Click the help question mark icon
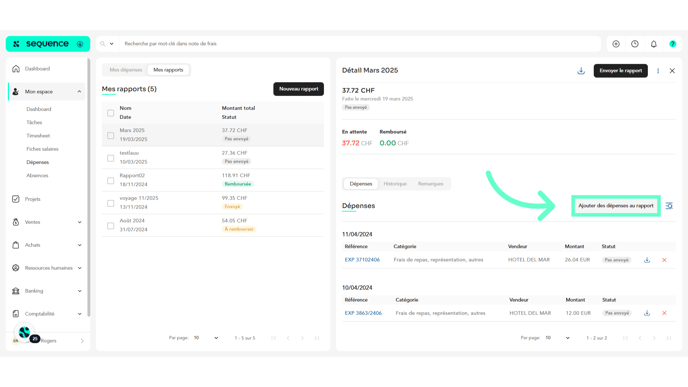The width and height of the screenshot is (688, 387). point(673,44)
